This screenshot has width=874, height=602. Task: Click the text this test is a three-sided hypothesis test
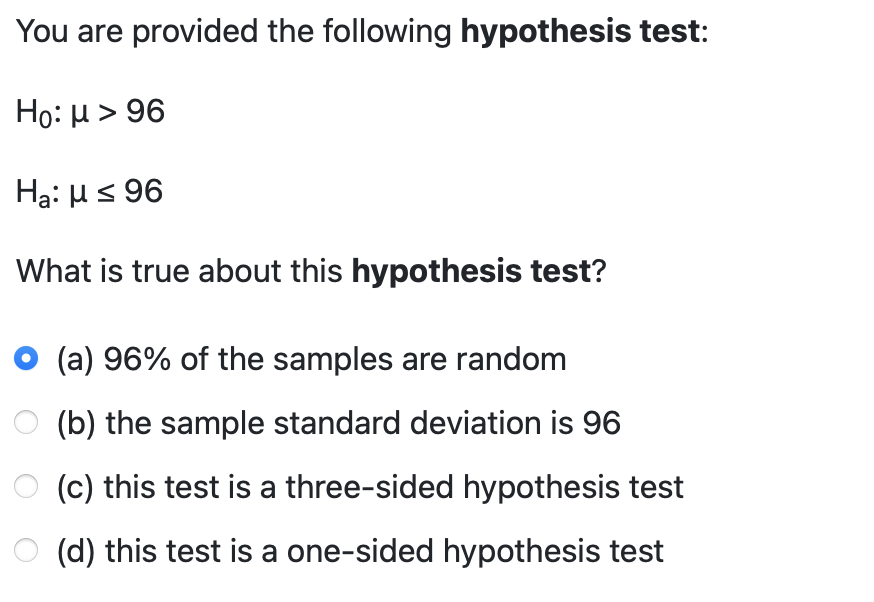(368, 488)
